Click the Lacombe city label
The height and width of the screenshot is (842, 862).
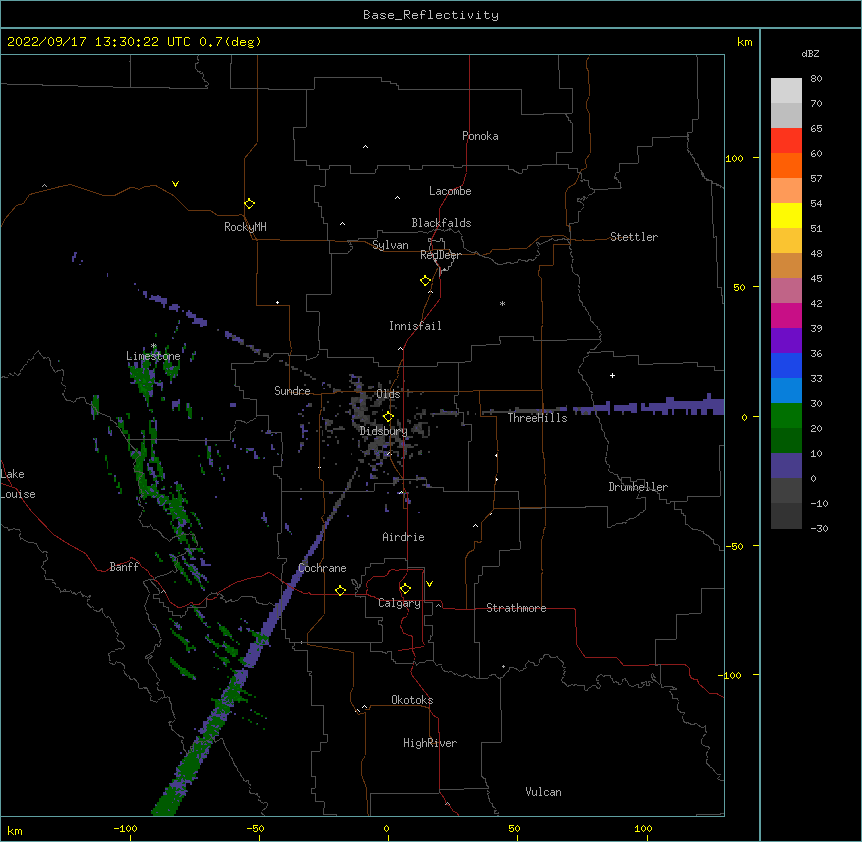[450, 191]
